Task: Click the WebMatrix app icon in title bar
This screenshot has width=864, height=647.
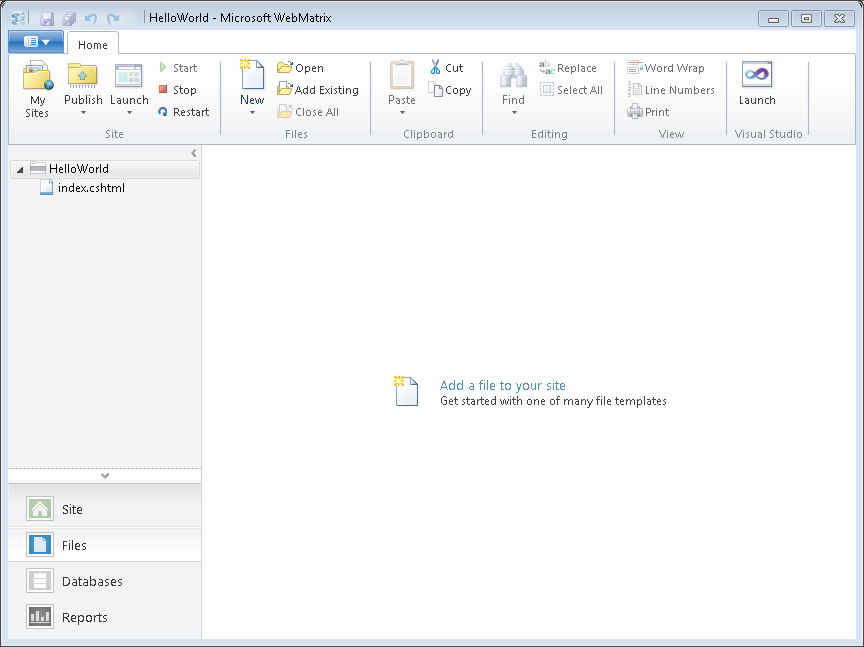Action: point(18,18)
